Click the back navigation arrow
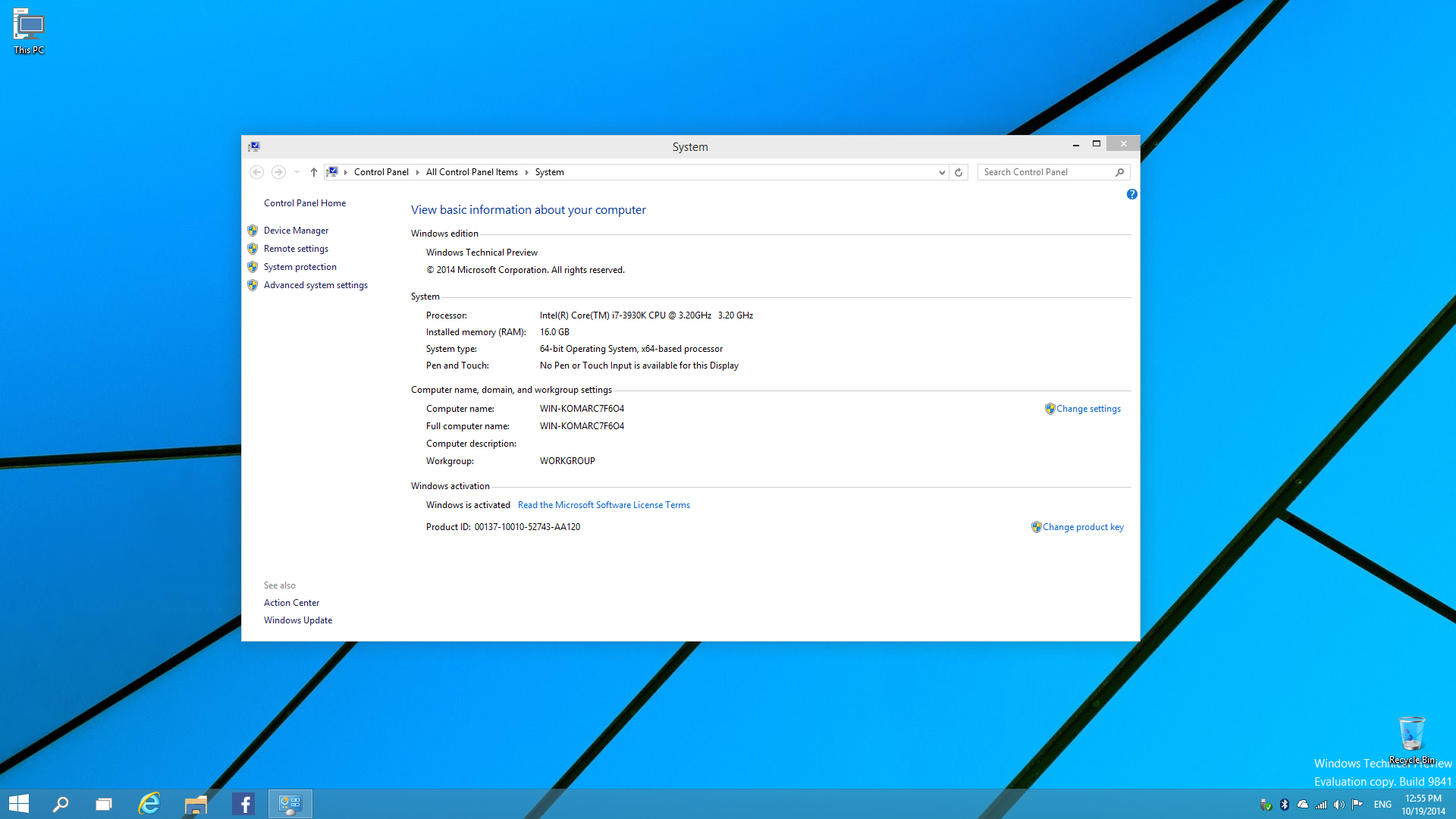Image resolution: width=1456 pixels, height=819 pixels. (x=256, y=172)
